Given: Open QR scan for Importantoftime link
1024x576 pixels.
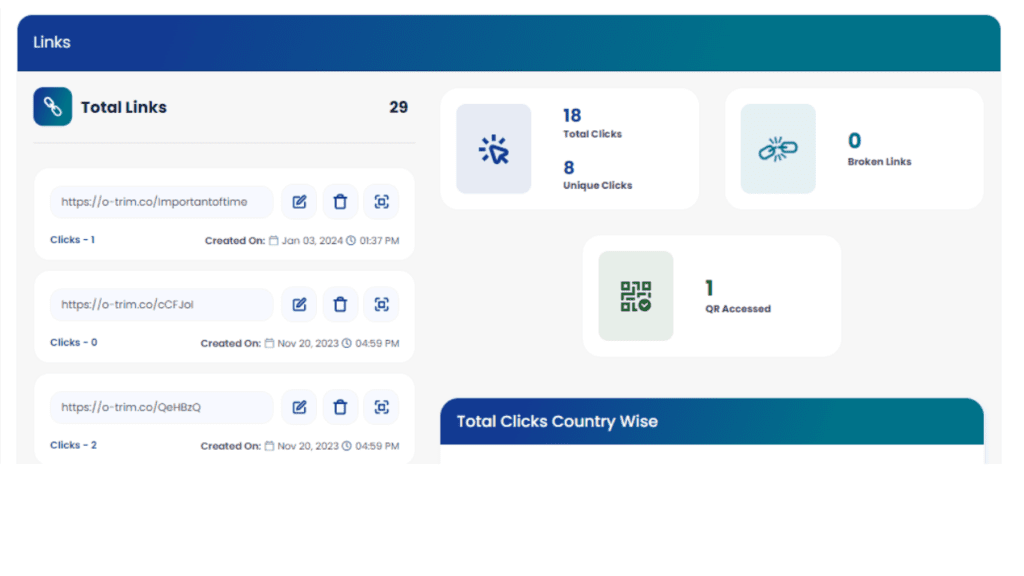Looking at the screenshot, I should click(x=381, y=202).
